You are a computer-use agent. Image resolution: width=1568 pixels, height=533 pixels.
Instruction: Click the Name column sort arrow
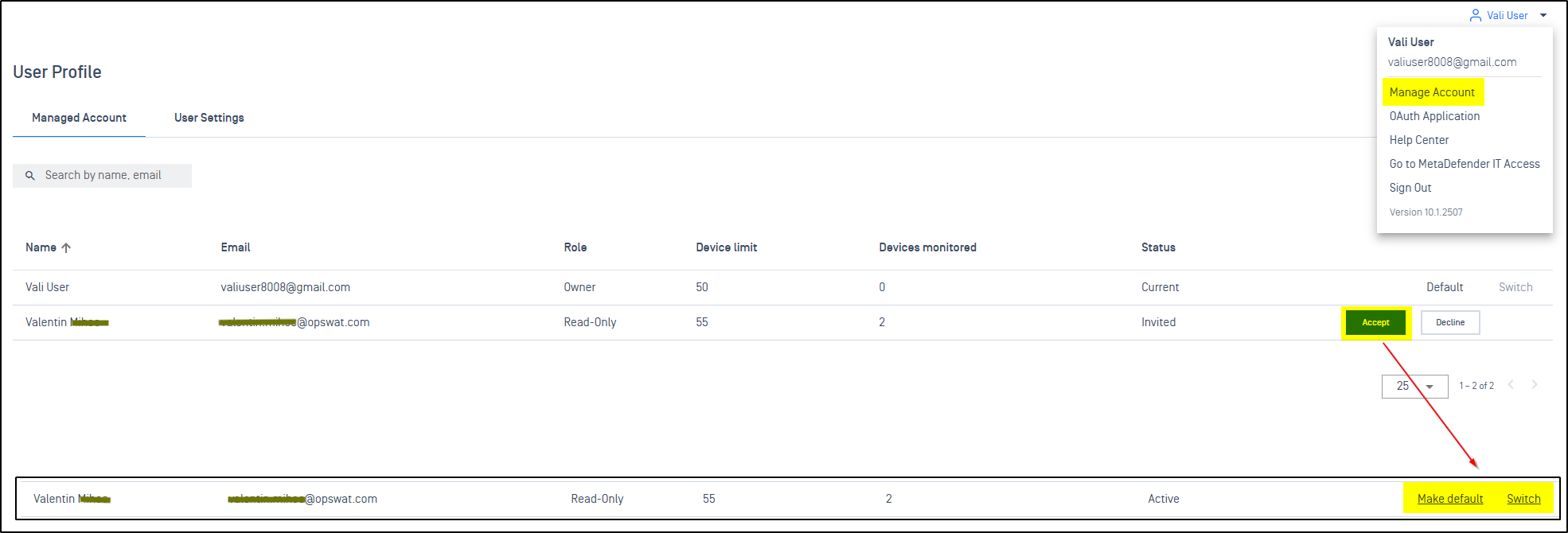(x=66, y=247)
